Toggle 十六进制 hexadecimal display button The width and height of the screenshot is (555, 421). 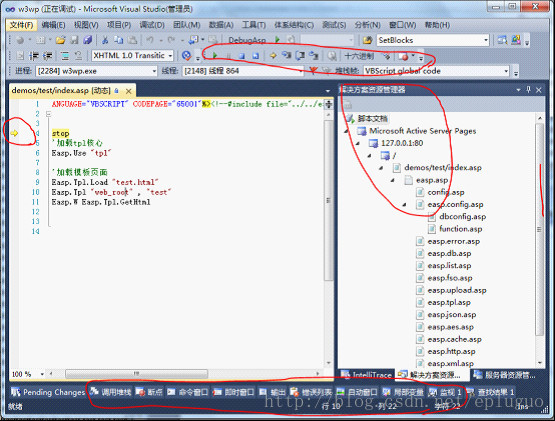tap(359, 56)
